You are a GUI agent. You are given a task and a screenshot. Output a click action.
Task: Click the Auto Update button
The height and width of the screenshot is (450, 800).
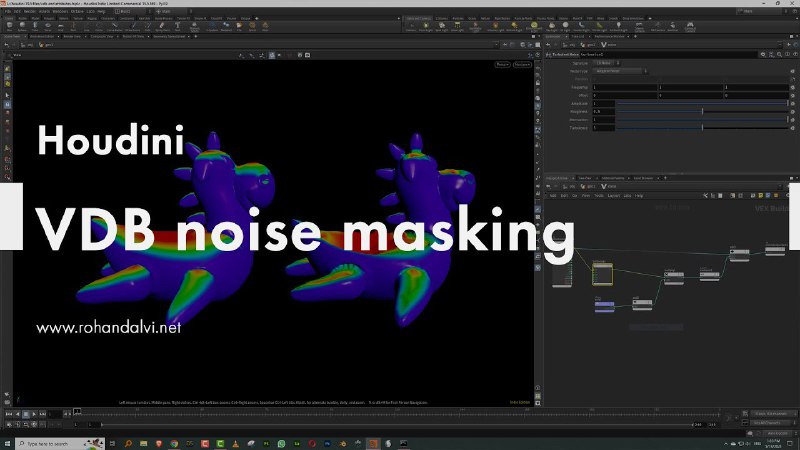(778, 433)
